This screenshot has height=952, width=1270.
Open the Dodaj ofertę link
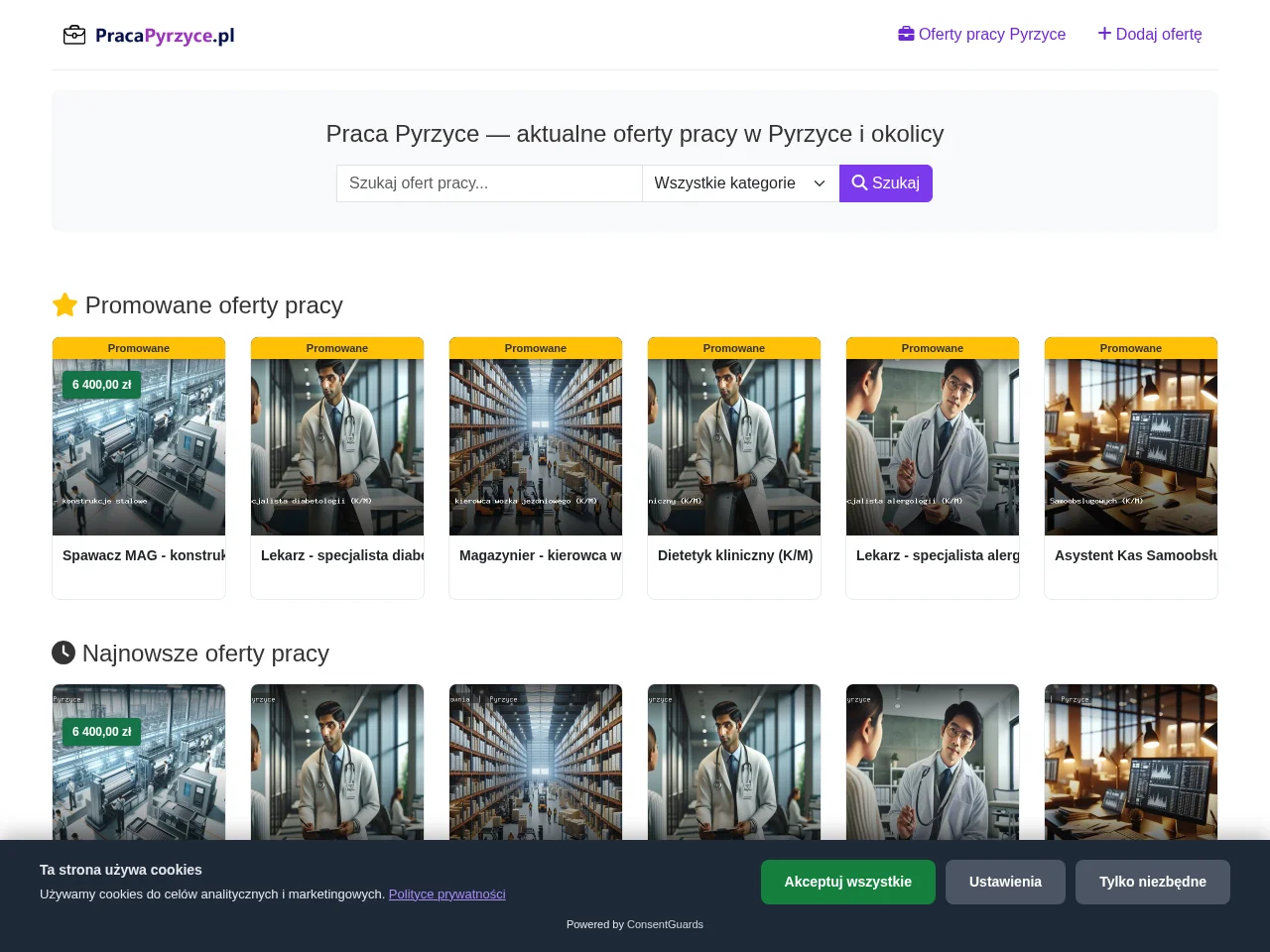pos(1150,34)
